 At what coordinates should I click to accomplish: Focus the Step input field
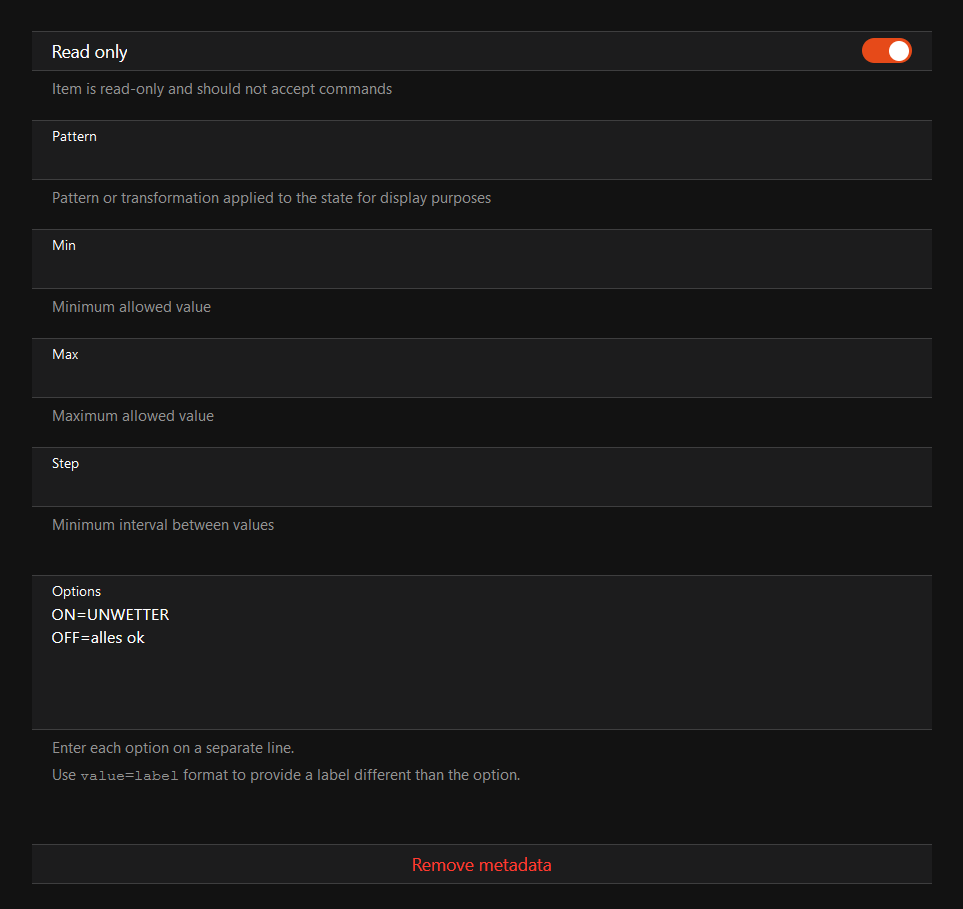tap(480, 487)
